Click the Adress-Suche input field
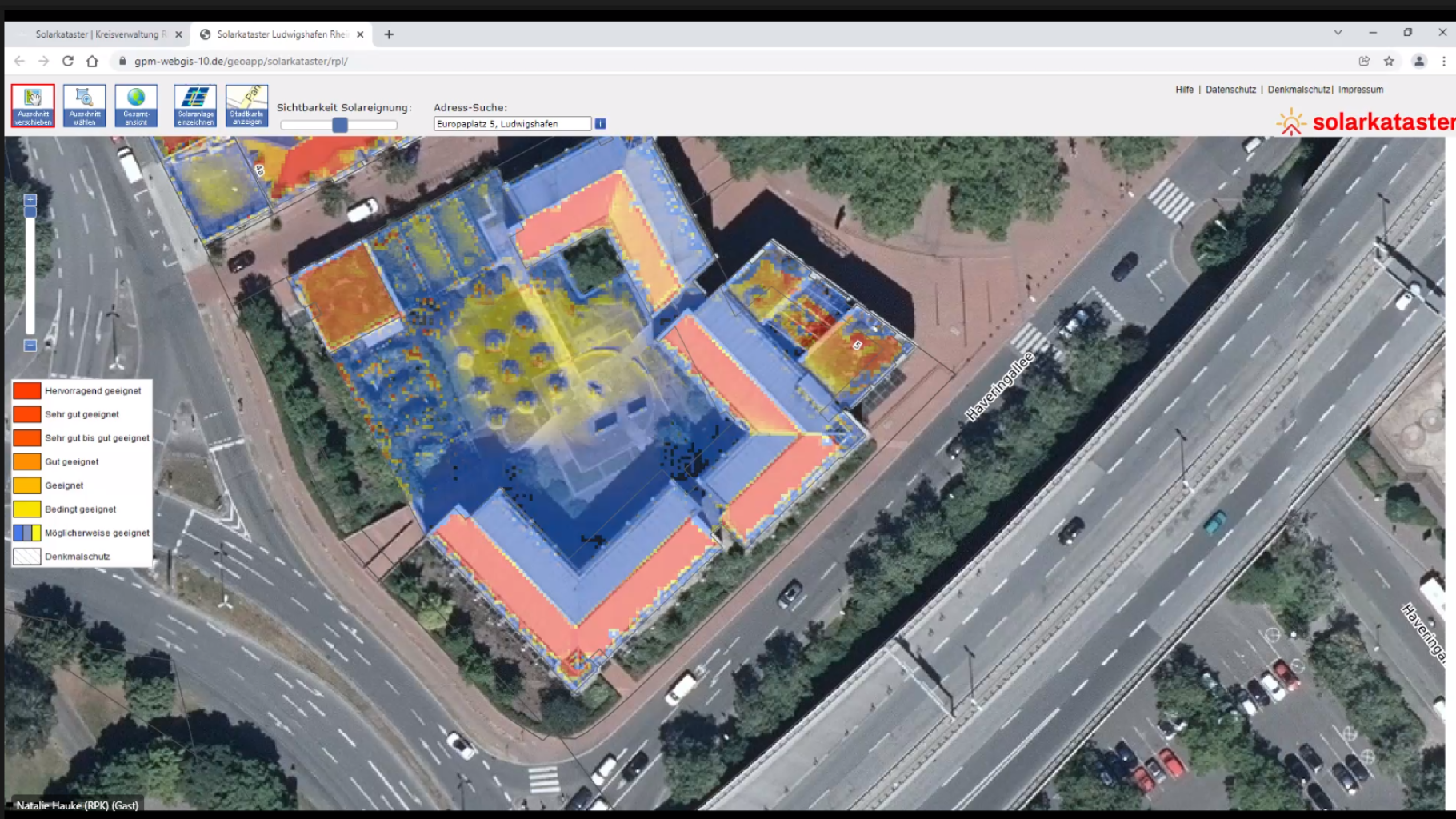The image size is (1456, 819). click(x=512, y=124)
